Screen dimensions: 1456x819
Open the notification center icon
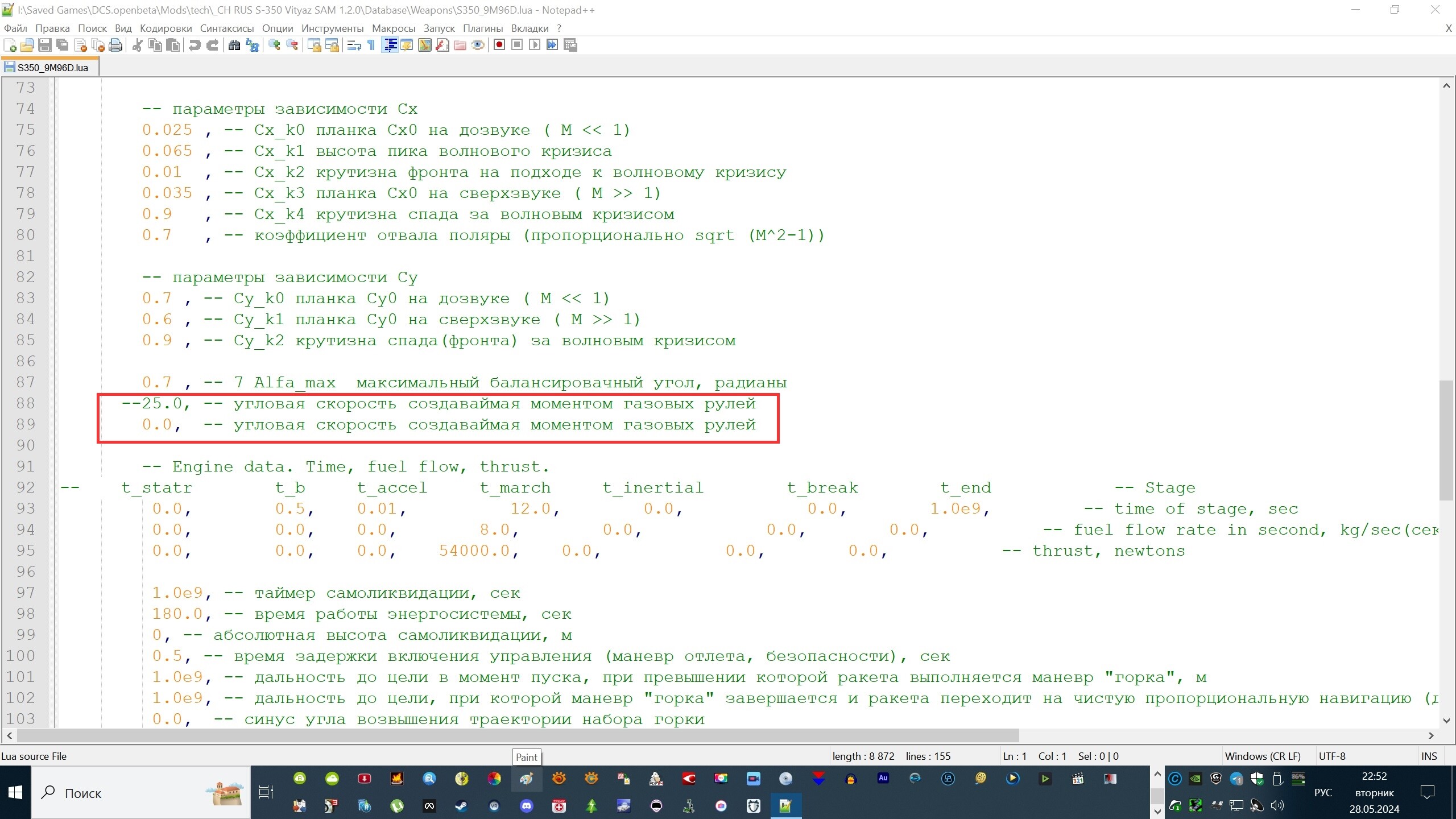1428,792
